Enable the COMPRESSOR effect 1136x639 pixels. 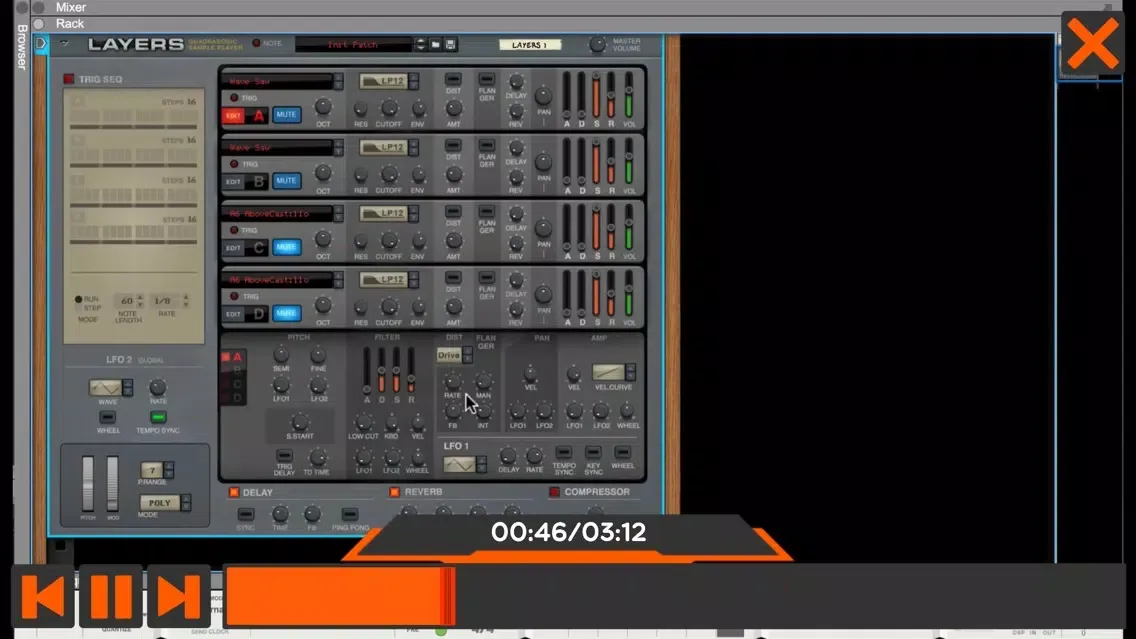tap(554, 492)
